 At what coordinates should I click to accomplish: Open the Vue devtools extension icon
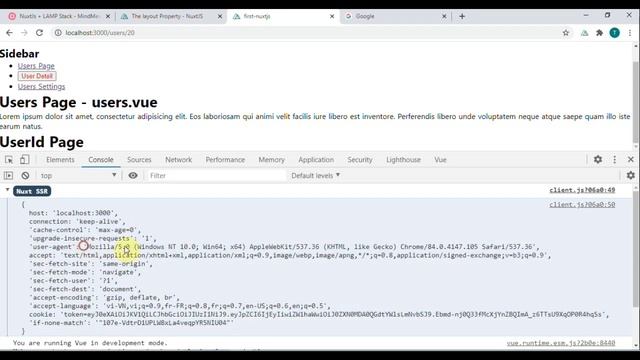click(x=584, y=33)
